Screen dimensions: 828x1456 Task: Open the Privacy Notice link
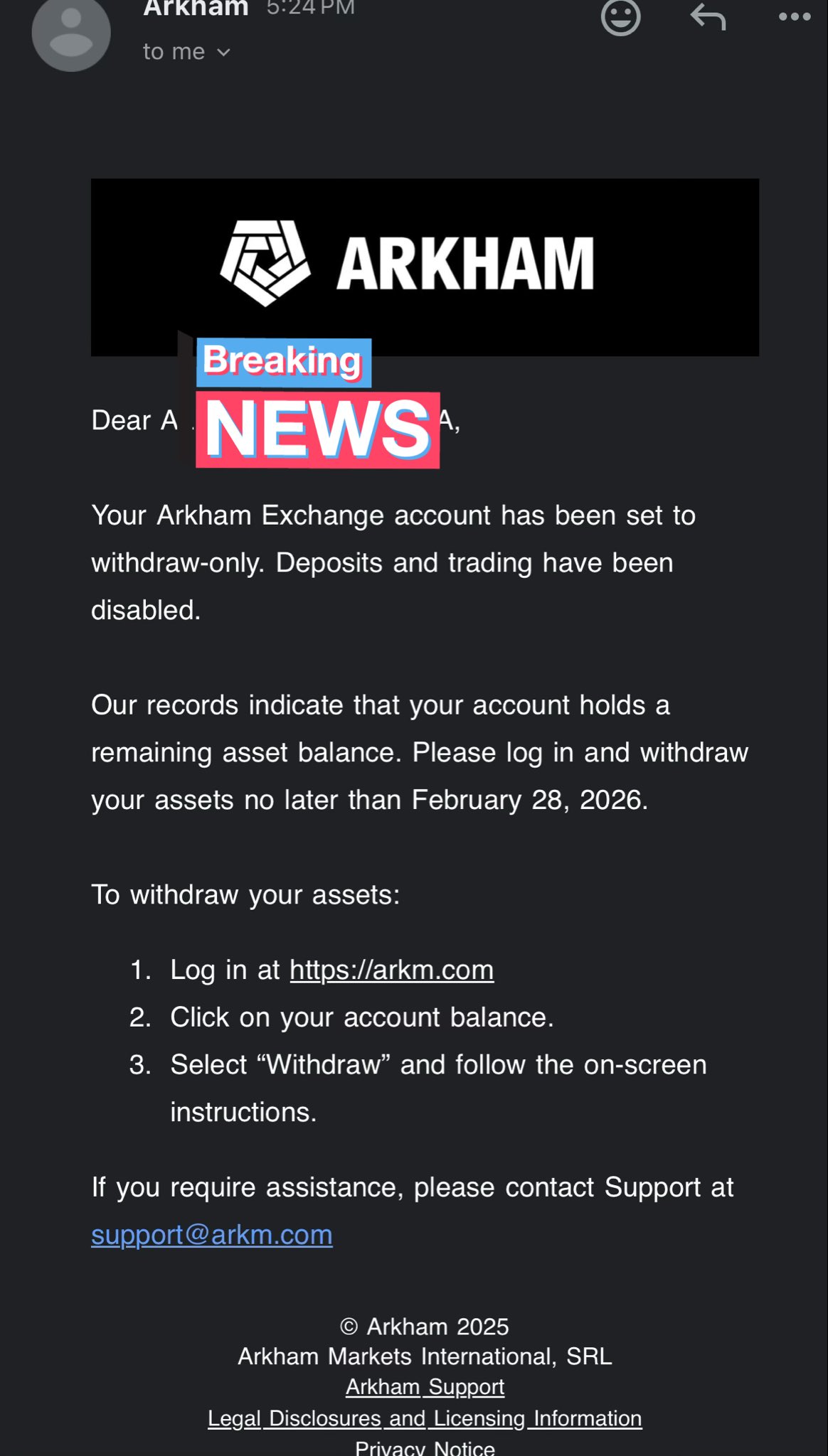coord(425,1447)
